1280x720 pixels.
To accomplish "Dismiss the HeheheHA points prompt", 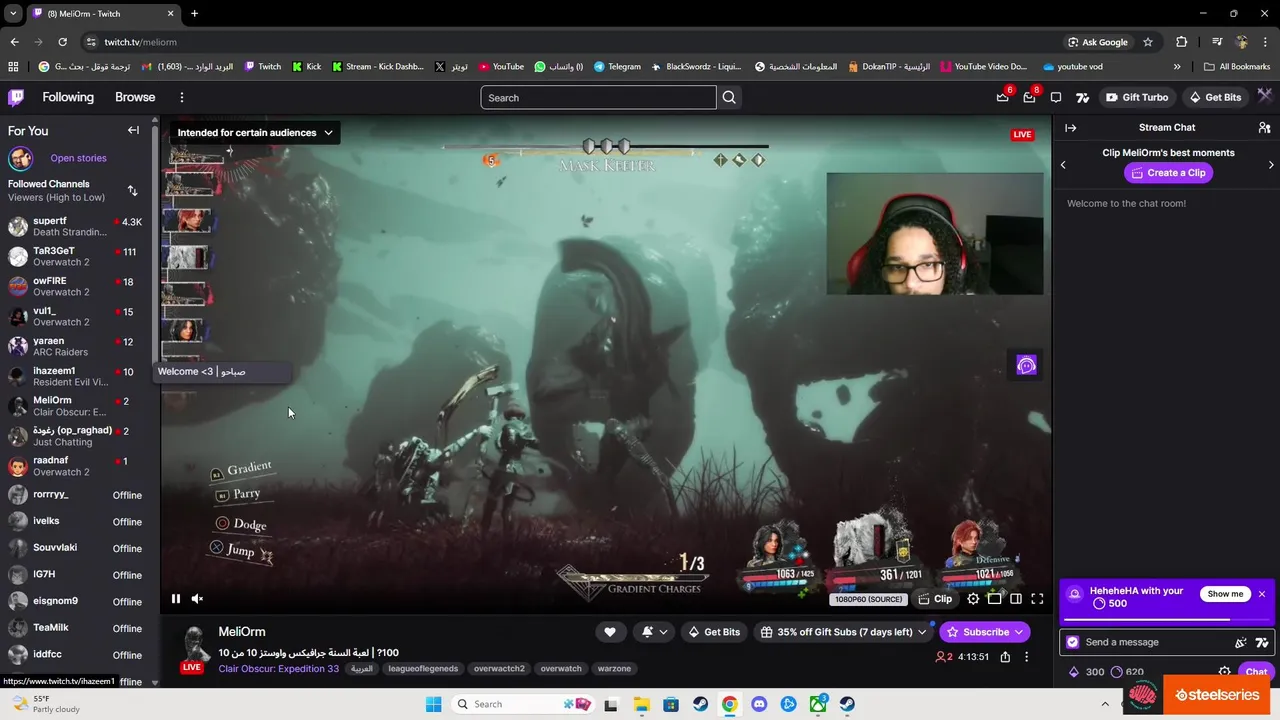I will pyautogui.click(x=1262, y=594).
